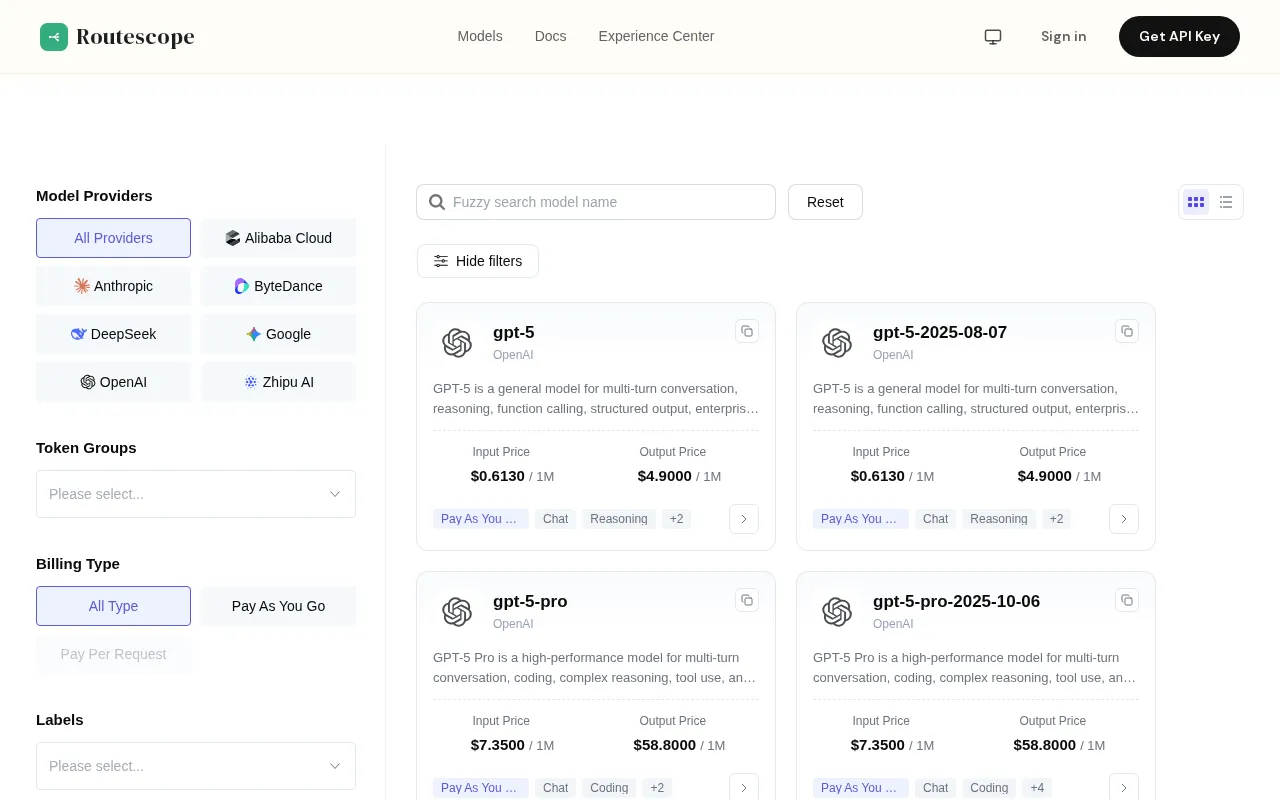This screenshot has width=1280, height=800.
Task: Click the Routescope brand name
Action: (135, 37)
